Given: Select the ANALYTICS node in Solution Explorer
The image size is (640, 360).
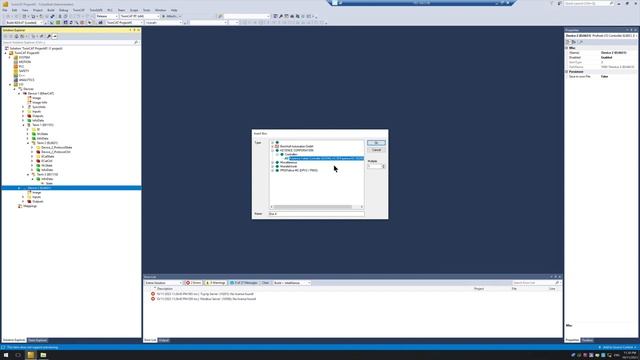Looking at the screenshot, I should coord(27,80).
